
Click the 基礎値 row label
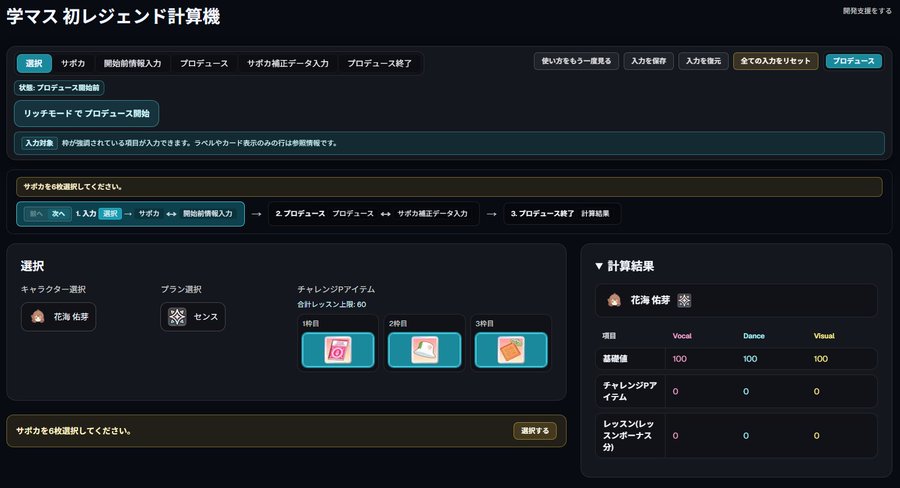pos(615,359)
